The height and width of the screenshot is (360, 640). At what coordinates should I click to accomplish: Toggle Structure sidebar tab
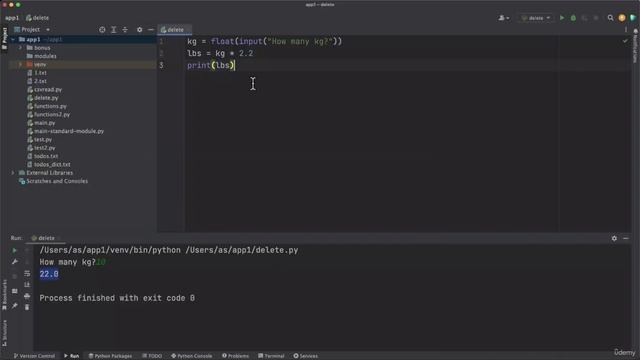tap(4, 333)
